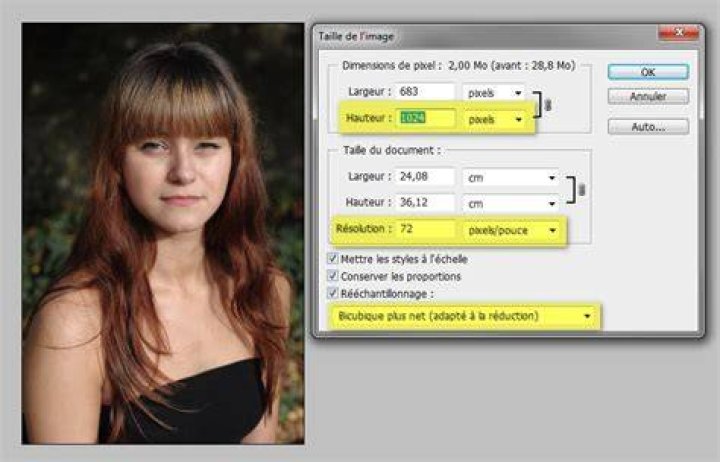Click the pixel Largeur field showing 683

[x=426, y=91]
